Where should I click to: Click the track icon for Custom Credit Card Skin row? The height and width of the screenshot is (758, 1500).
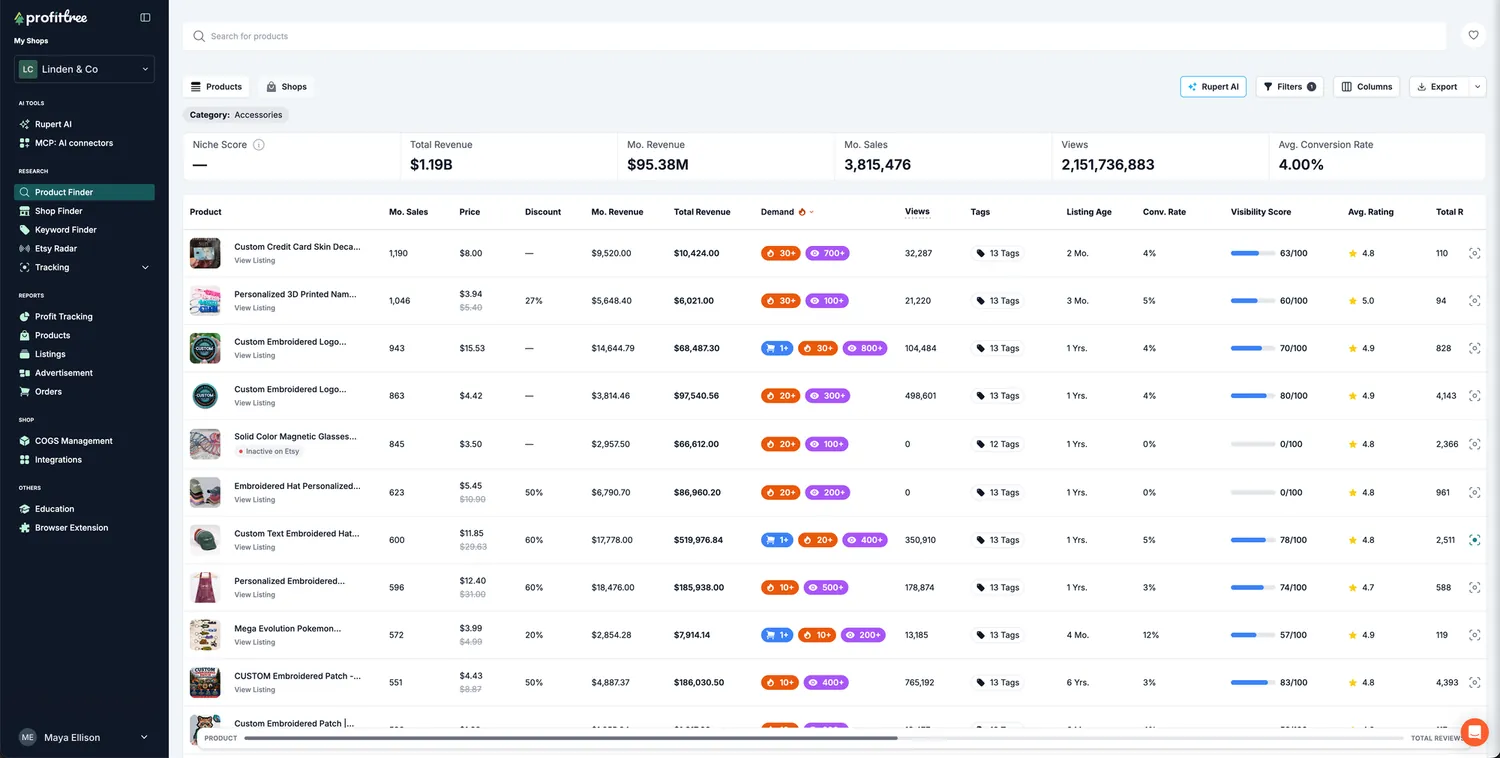[1474, 254]
